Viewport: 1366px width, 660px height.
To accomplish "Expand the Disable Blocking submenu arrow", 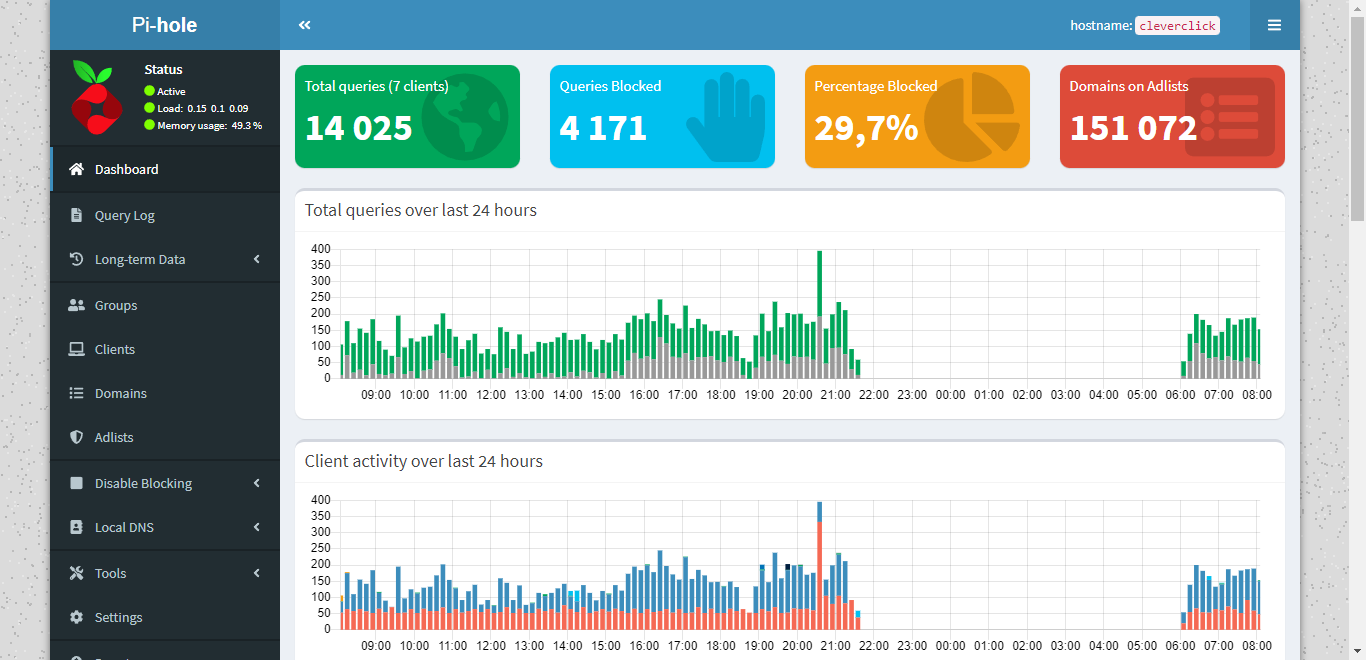I will [256, 483].
